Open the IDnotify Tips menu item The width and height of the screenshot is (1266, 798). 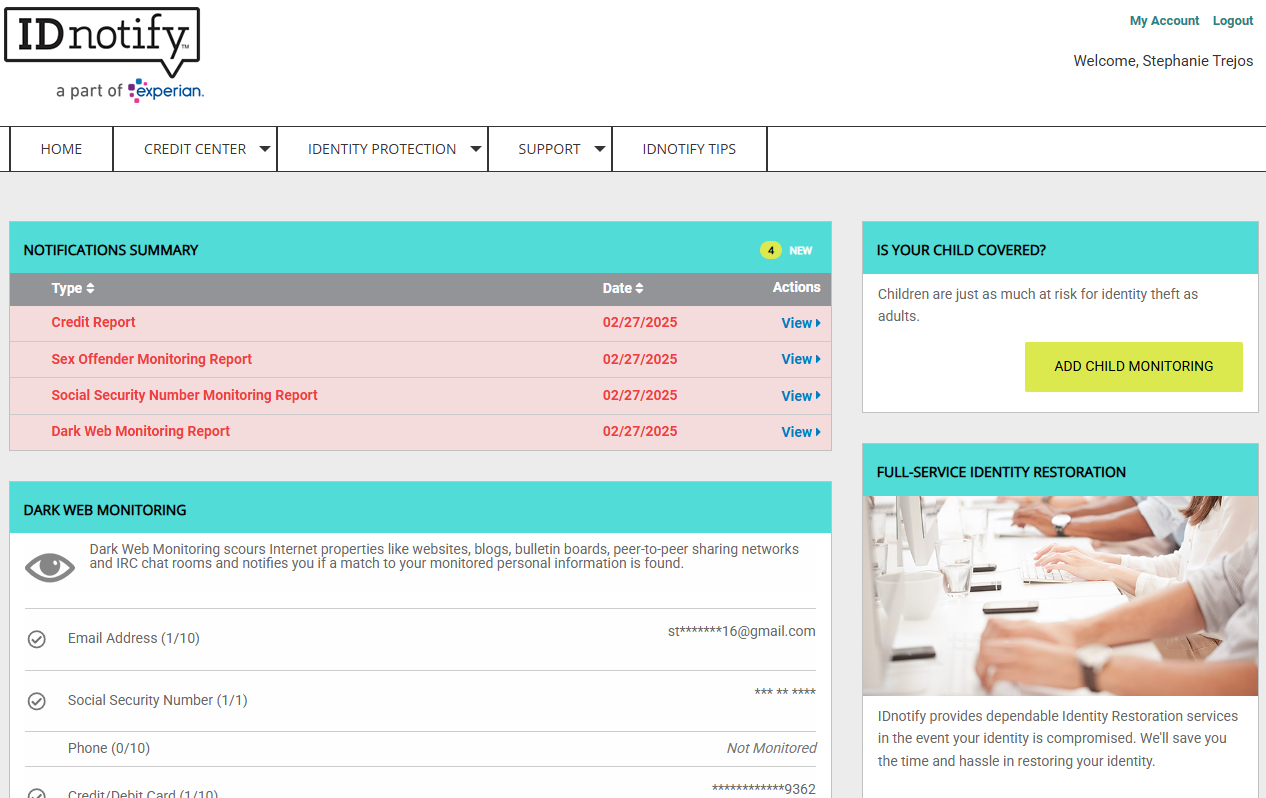pos(689,149)
